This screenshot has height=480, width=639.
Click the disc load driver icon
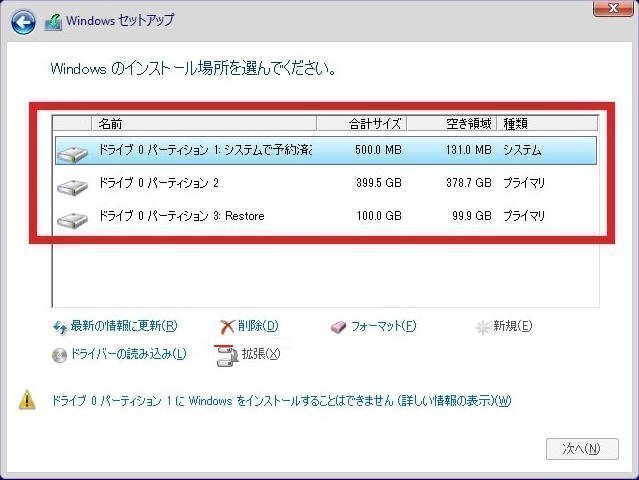pos(59,355)
